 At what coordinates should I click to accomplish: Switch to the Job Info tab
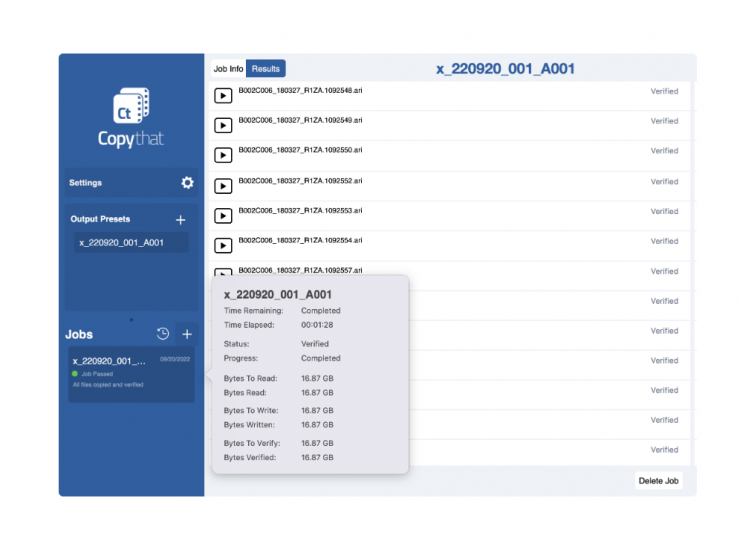(x=228, y=69)
